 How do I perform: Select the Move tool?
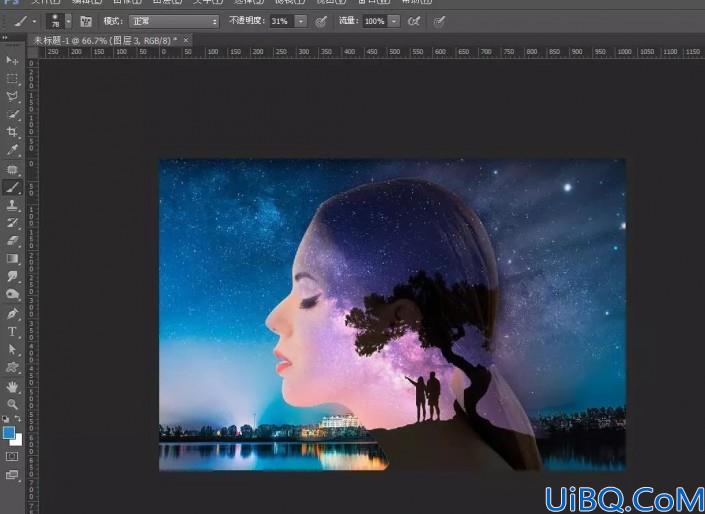(12, 60)
